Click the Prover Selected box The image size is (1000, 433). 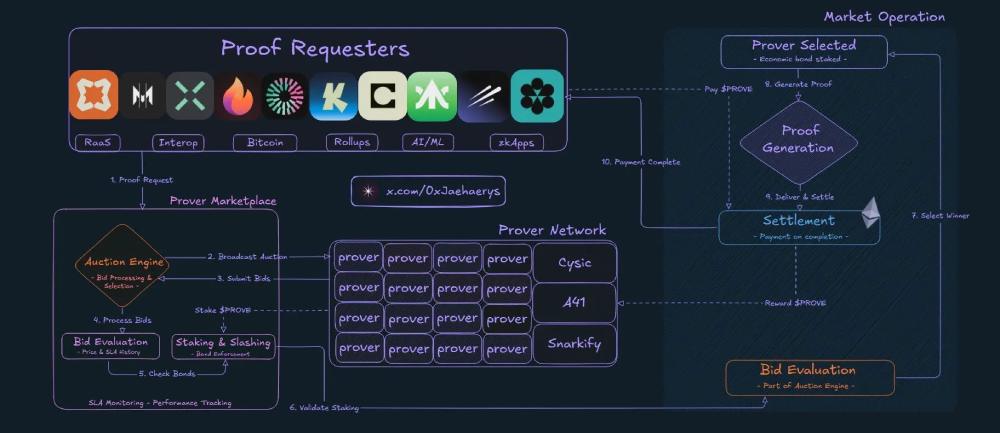tap(804, 52)
